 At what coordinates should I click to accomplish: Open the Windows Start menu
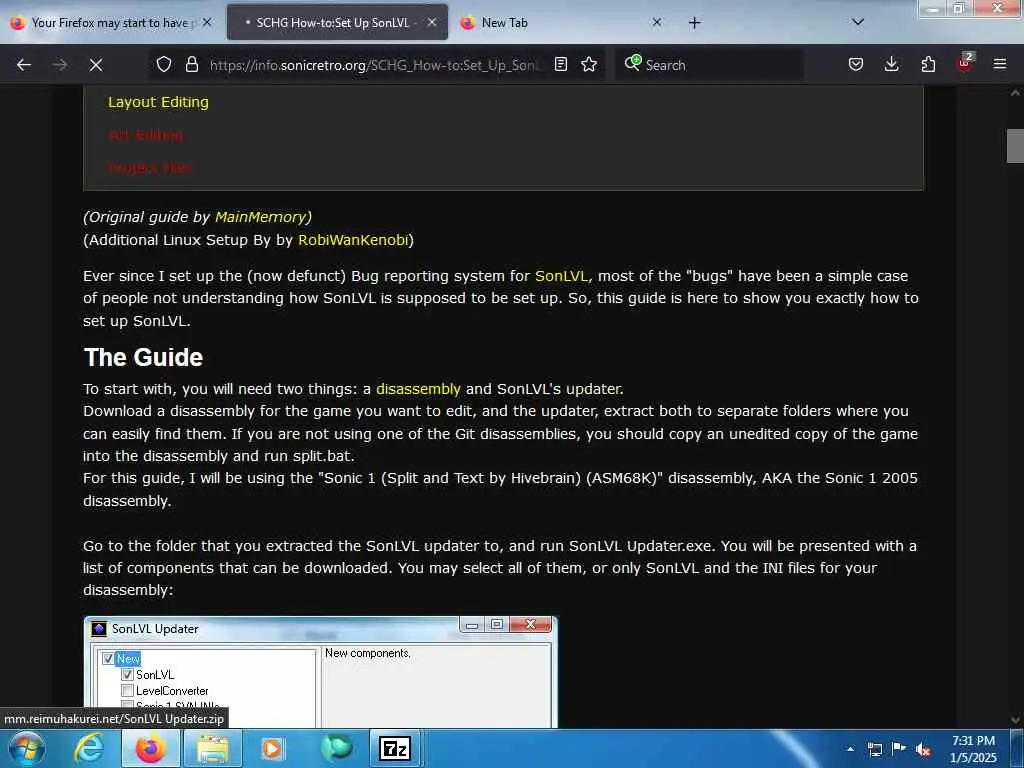click(26, 748)
